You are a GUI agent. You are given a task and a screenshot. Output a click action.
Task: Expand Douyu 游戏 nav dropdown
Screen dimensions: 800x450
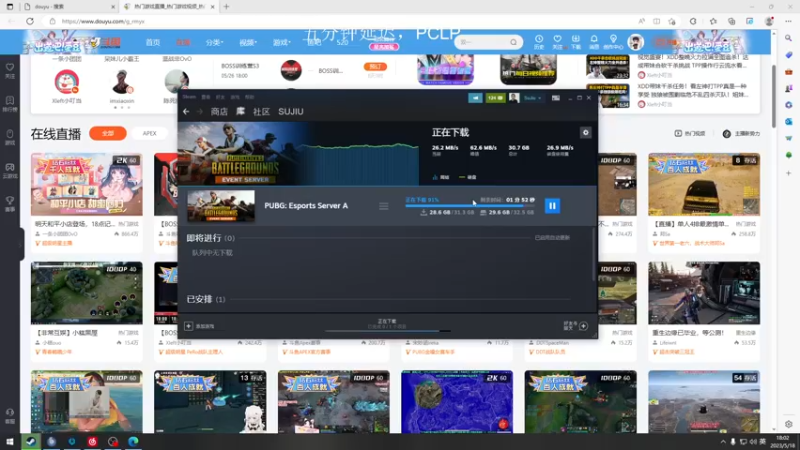pyautogui.click(x=281, y=42)
